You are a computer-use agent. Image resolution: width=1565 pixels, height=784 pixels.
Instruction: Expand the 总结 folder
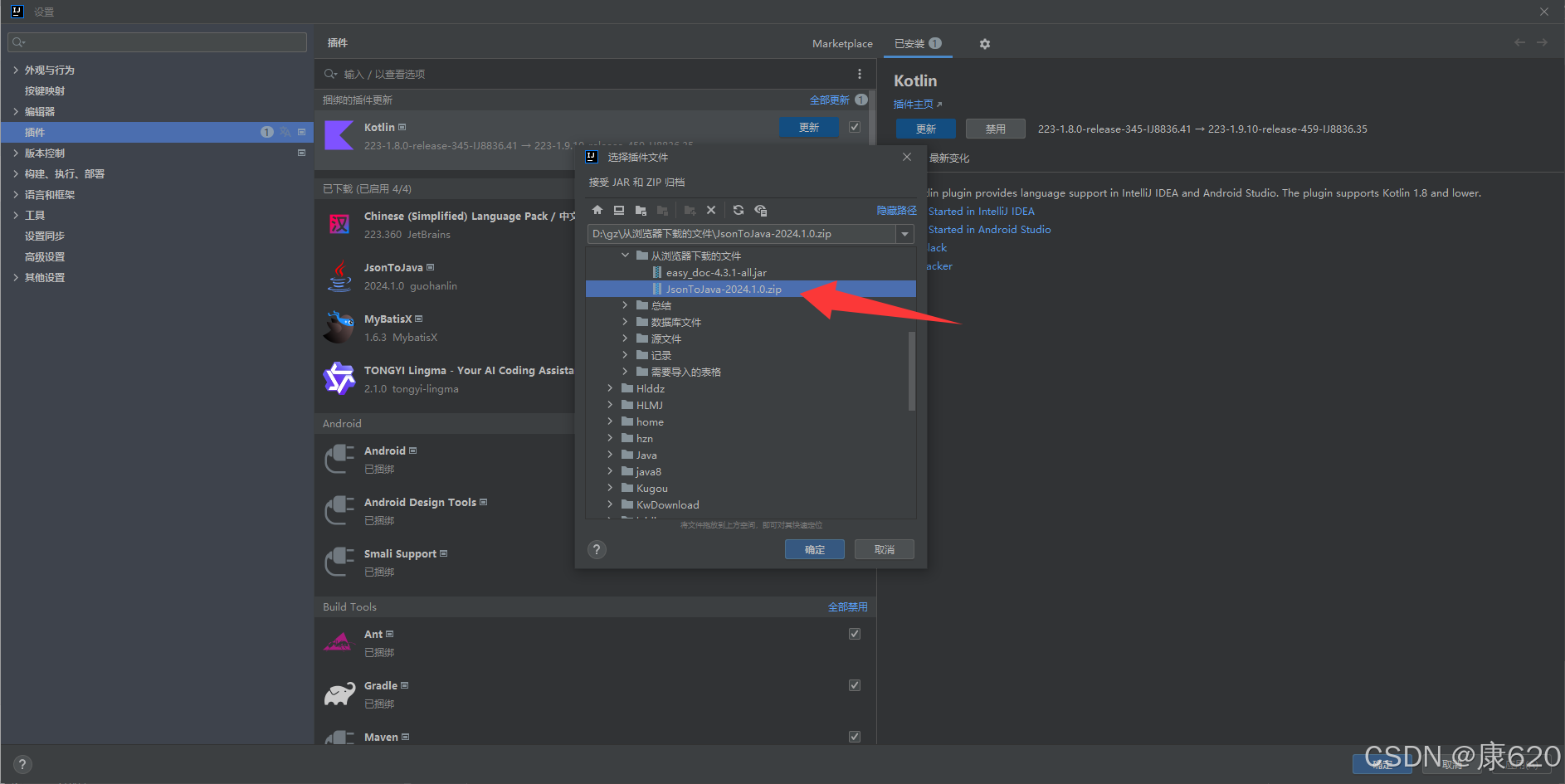[x=625, y=305]
